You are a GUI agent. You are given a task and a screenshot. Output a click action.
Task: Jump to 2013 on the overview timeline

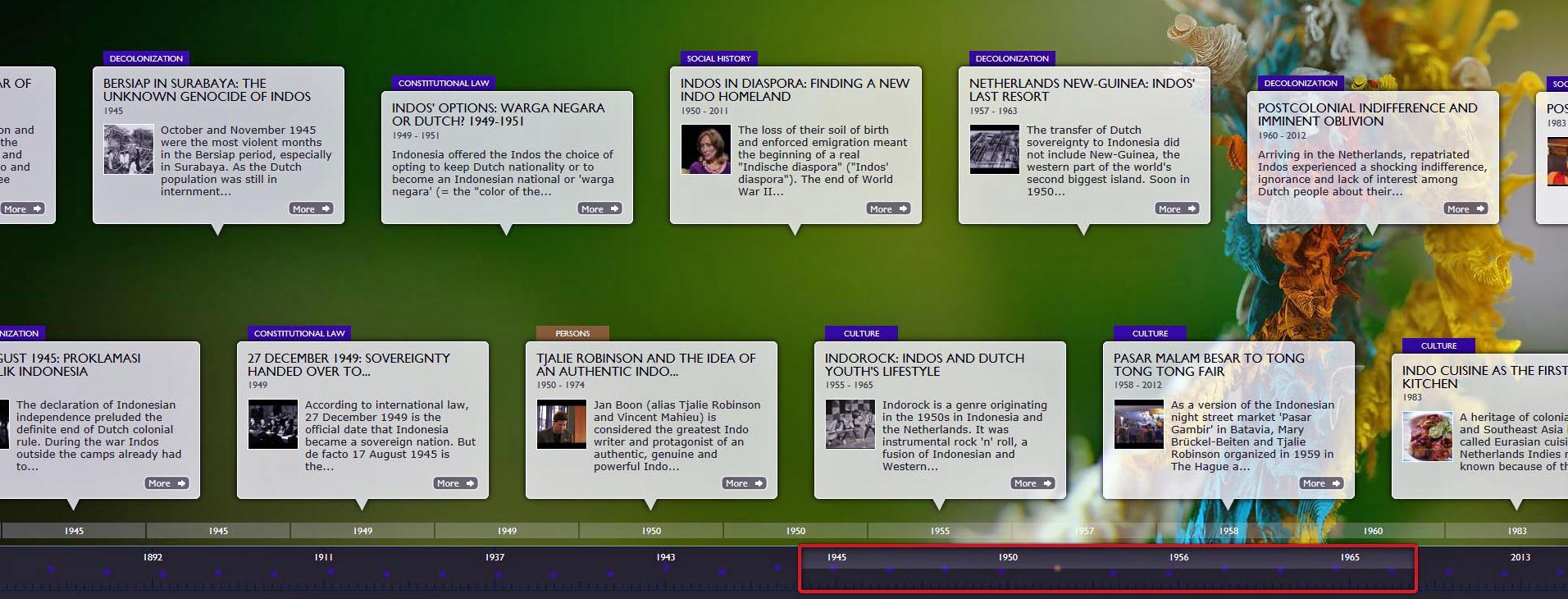pyautogui.click(x=1520, y=557)
